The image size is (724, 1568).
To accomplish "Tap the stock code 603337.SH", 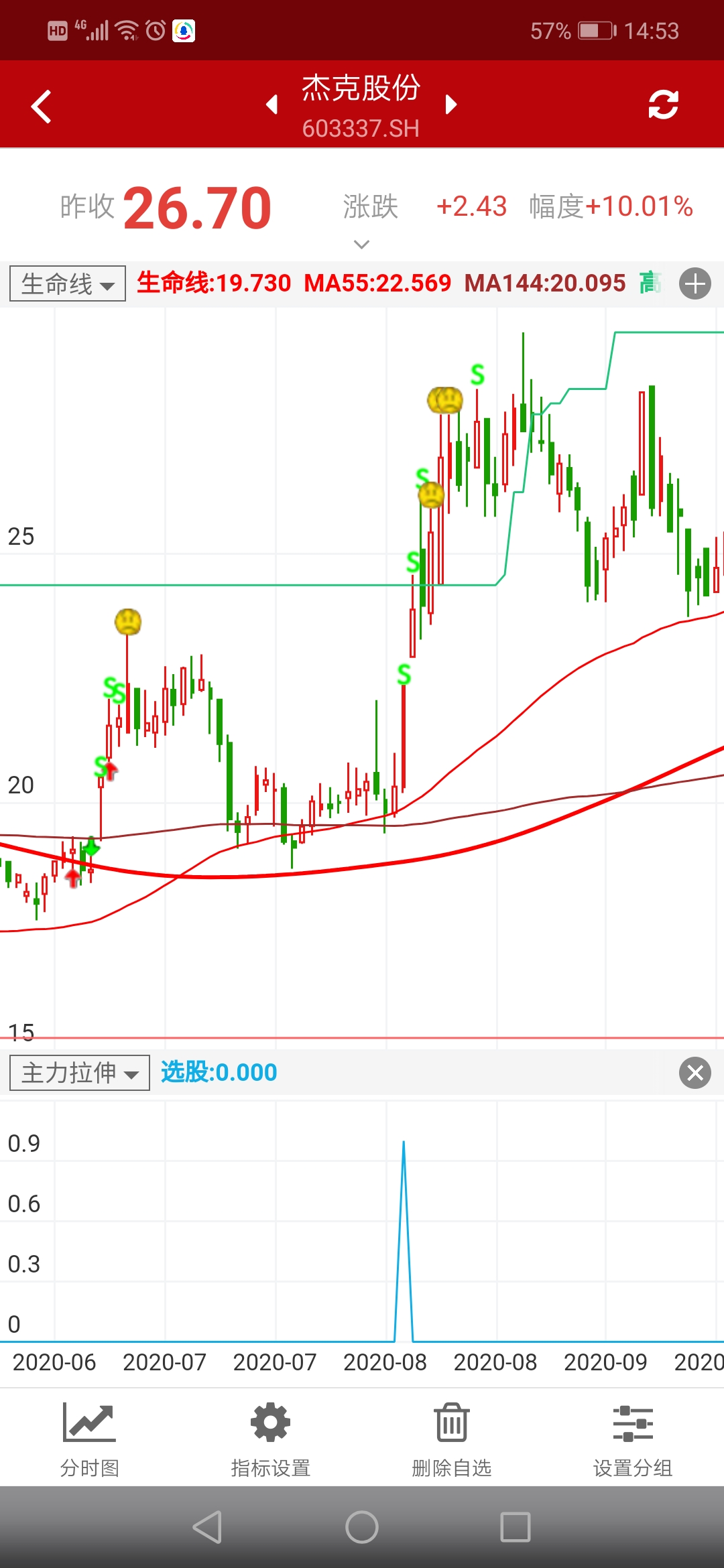I will tap(361, 128).
